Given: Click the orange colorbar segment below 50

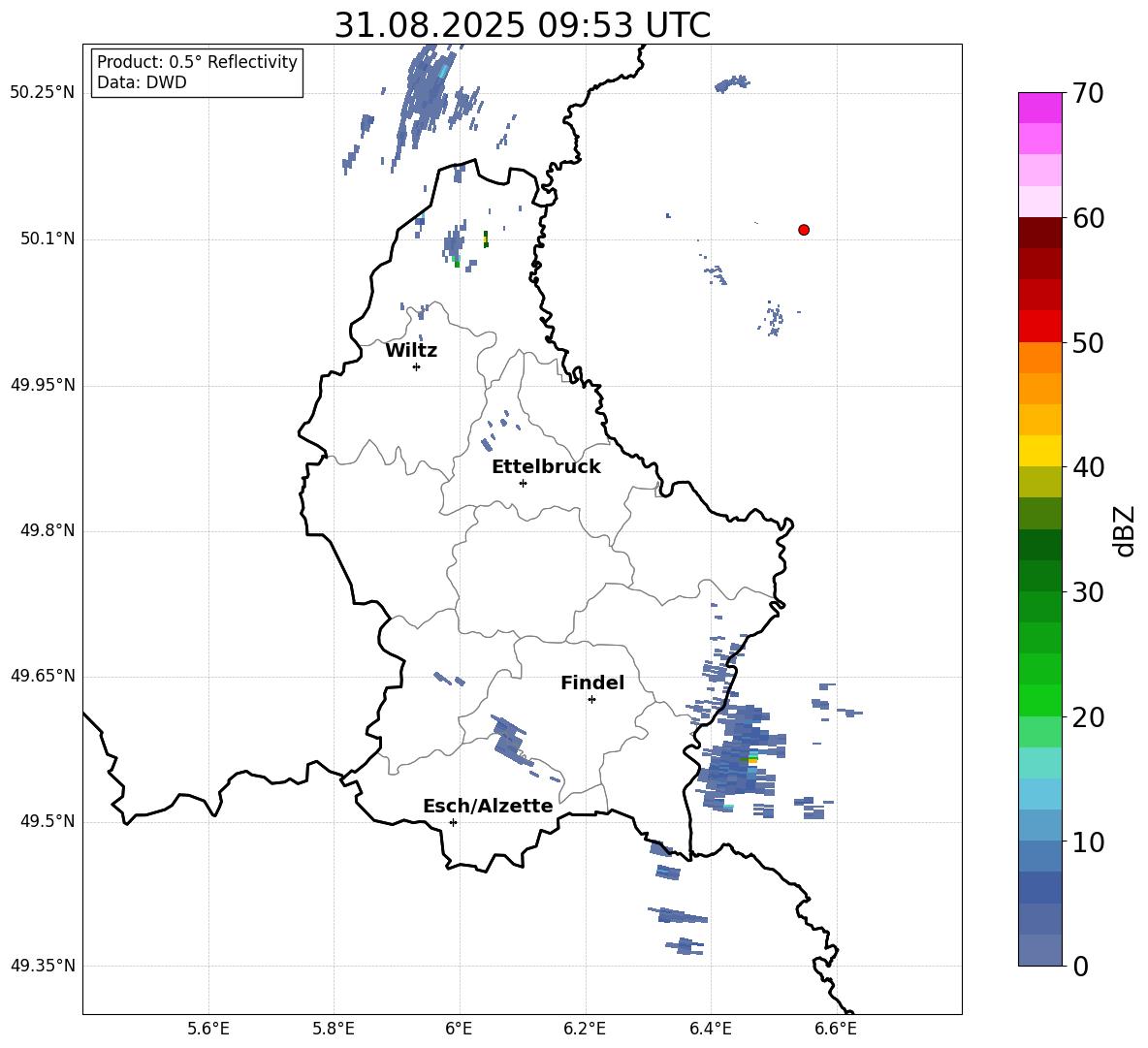Looking at the screenshot, I should (1040, 358).
